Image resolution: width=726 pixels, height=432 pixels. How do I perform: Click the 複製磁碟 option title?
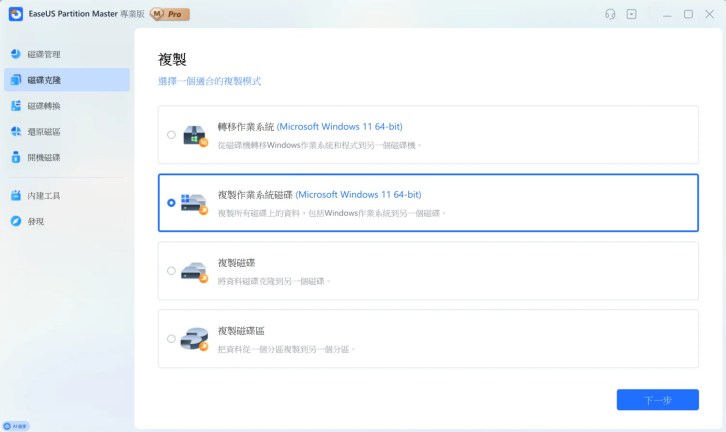click(237, 263)
